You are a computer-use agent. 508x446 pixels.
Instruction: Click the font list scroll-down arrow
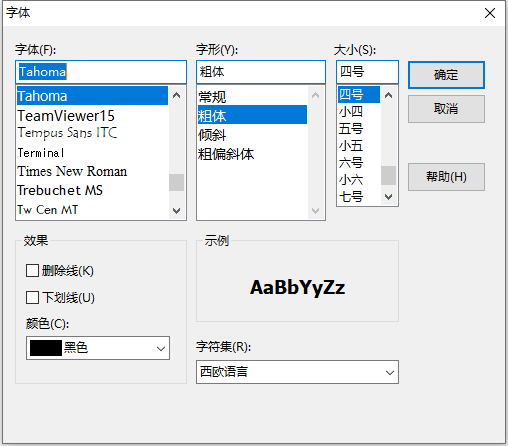(x=176, y=210)
